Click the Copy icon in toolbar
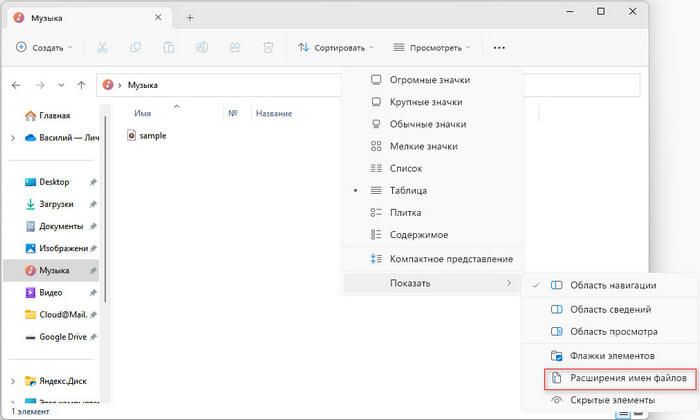Viewport: 700px width, 420px height. 135,47
